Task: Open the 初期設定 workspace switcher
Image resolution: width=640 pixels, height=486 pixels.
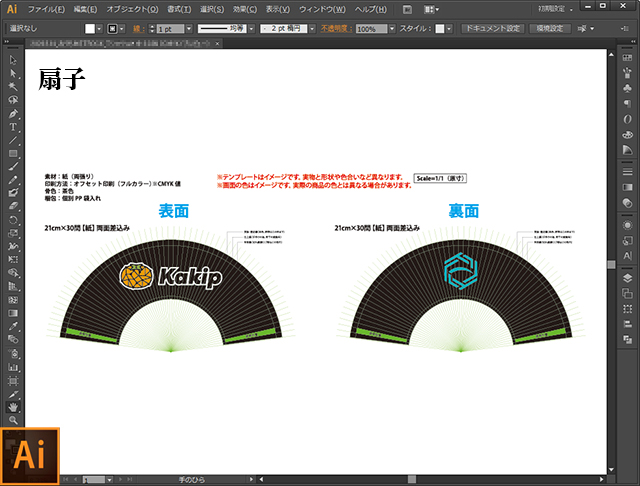Action: click(556, 9)
